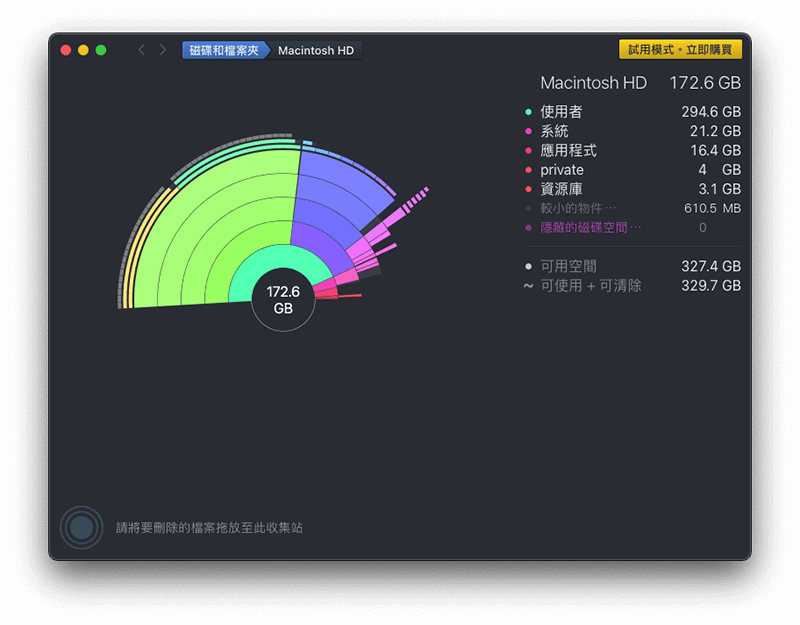The height and width of the screenshot is (625, 800).
Task: Click the magenta dot beside 系統
Action: 529,131
